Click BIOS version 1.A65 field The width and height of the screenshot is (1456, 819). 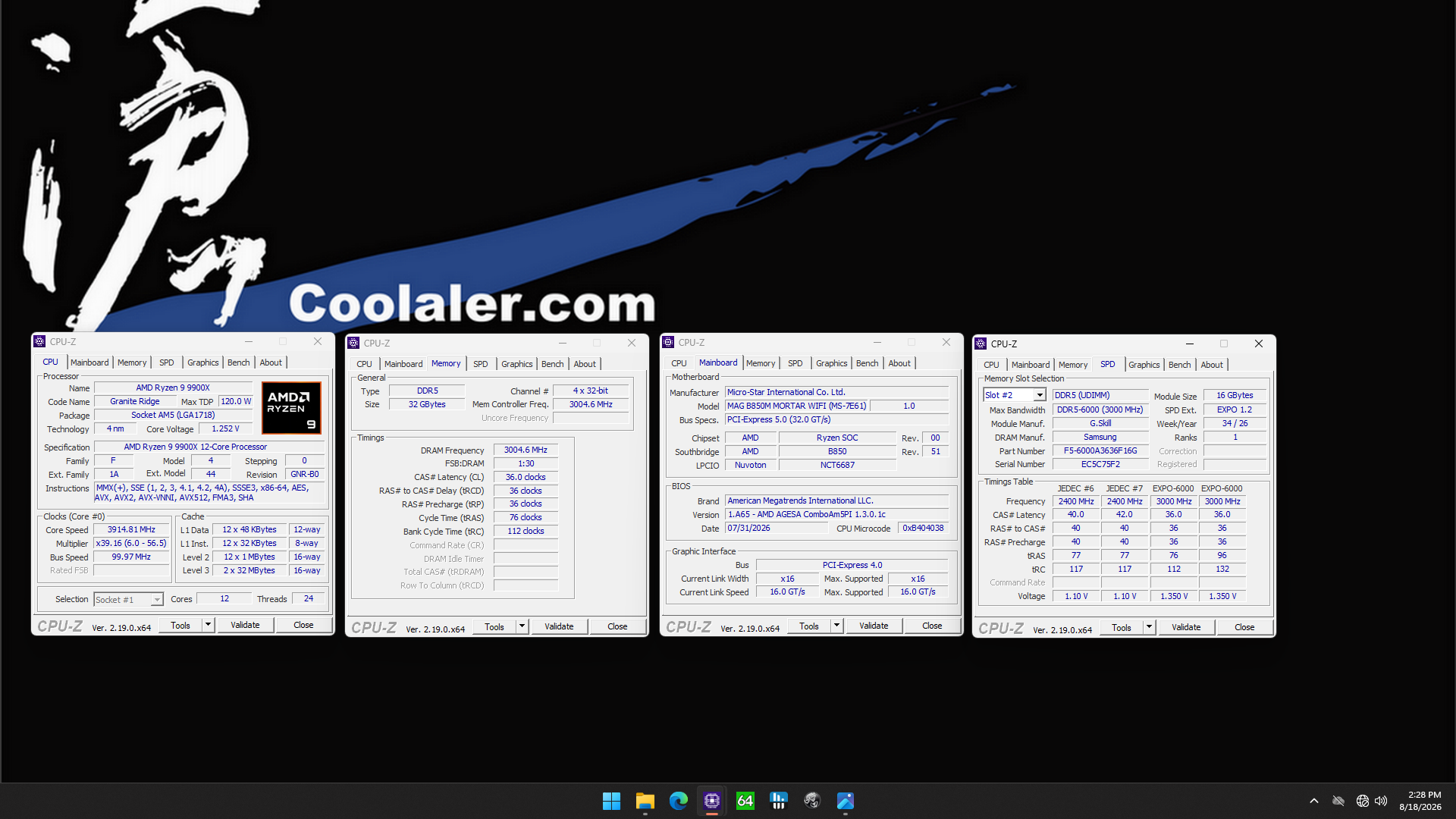[837, 515]
